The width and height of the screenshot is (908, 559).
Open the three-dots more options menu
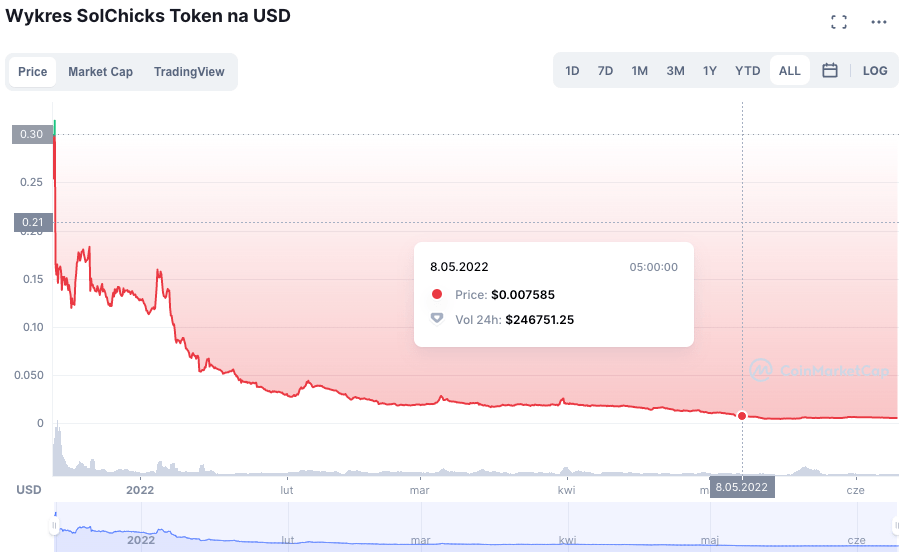pos(879,22)
